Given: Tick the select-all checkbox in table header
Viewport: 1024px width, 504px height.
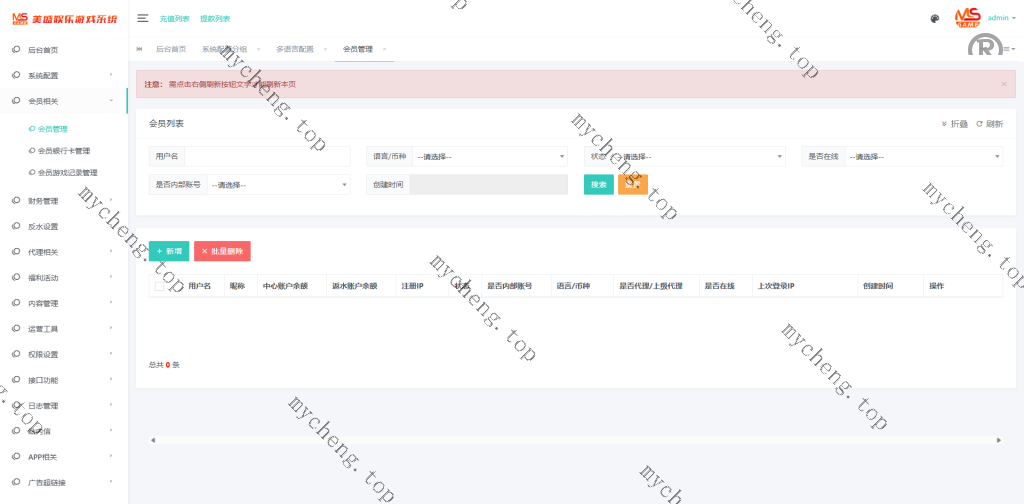Looking at the screenshot, I should coord(159,286).
